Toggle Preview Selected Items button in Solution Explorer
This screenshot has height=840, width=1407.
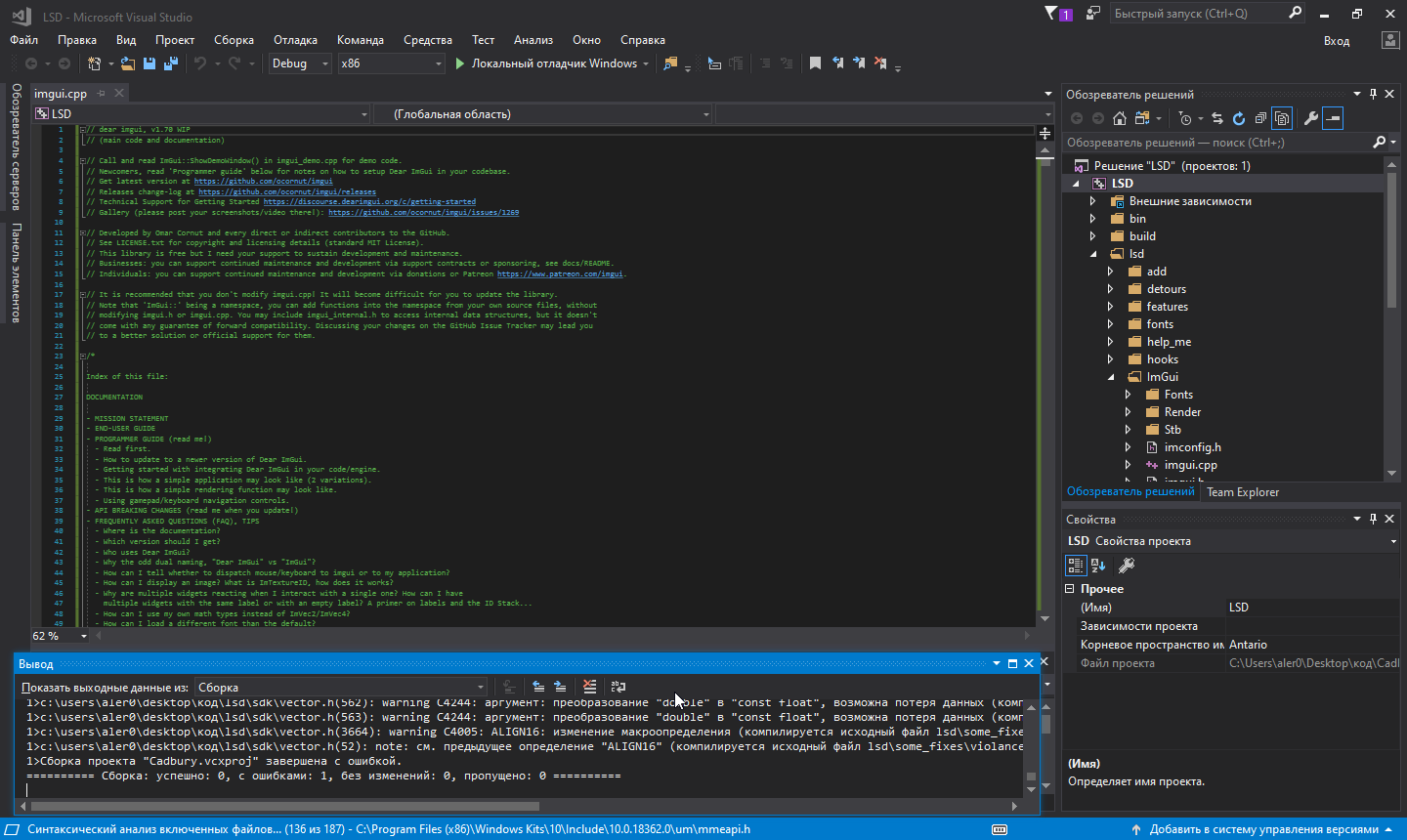click(x=1333, y=118)
